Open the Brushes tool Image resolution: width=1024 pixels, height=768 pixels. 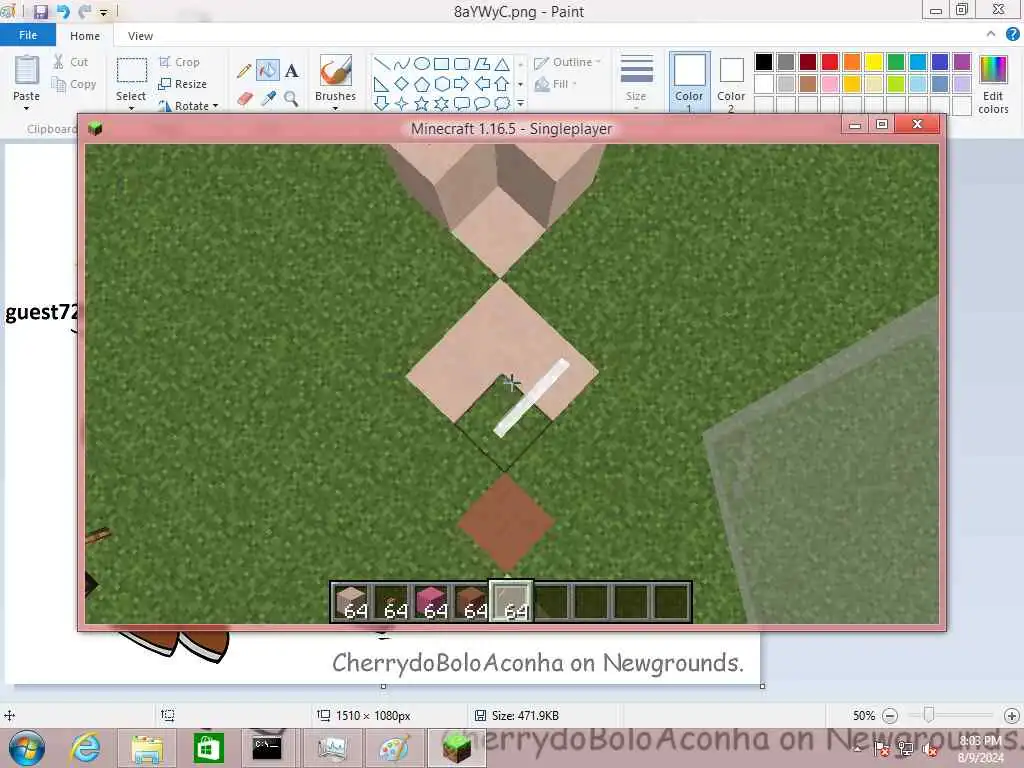335,78
